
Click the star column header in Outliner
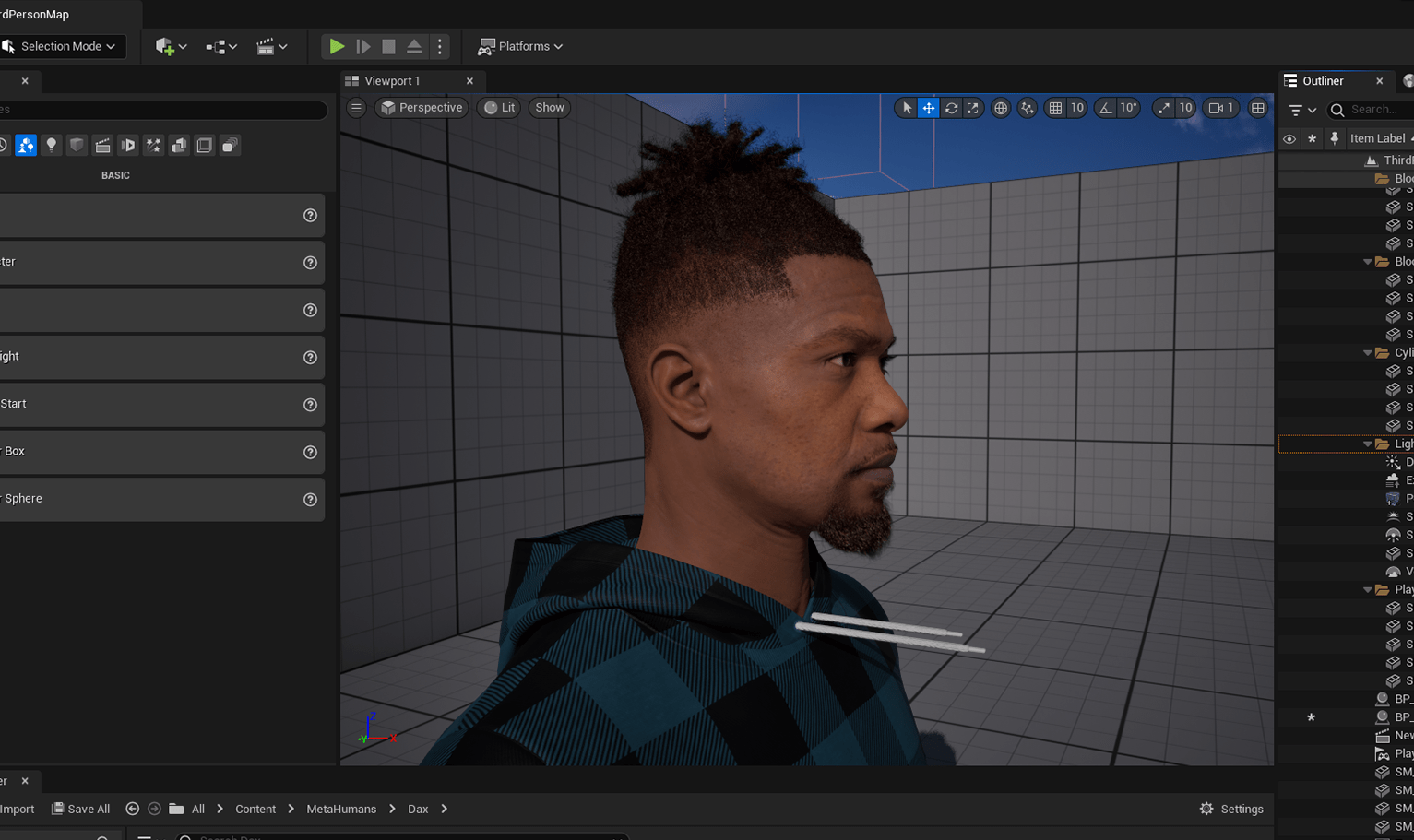click(x=1312, y=139)
